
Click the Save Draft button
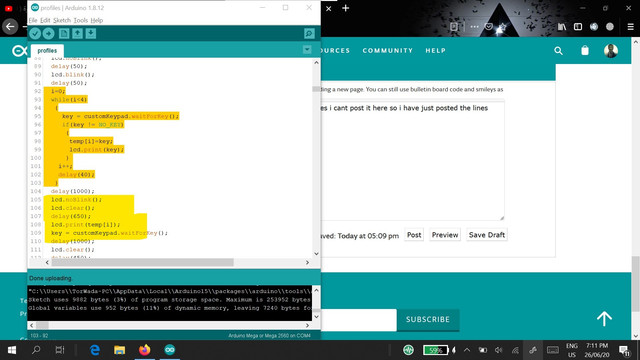pyautogui.click(x=487, y=235)
